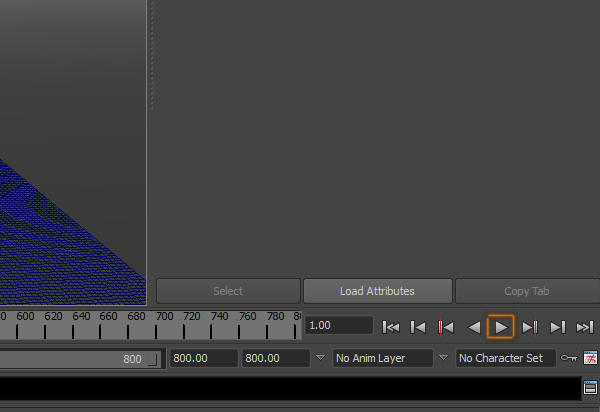This screenshot has height=412, width=600.
Task: Go to end of playback range
Action: point(585,327)
